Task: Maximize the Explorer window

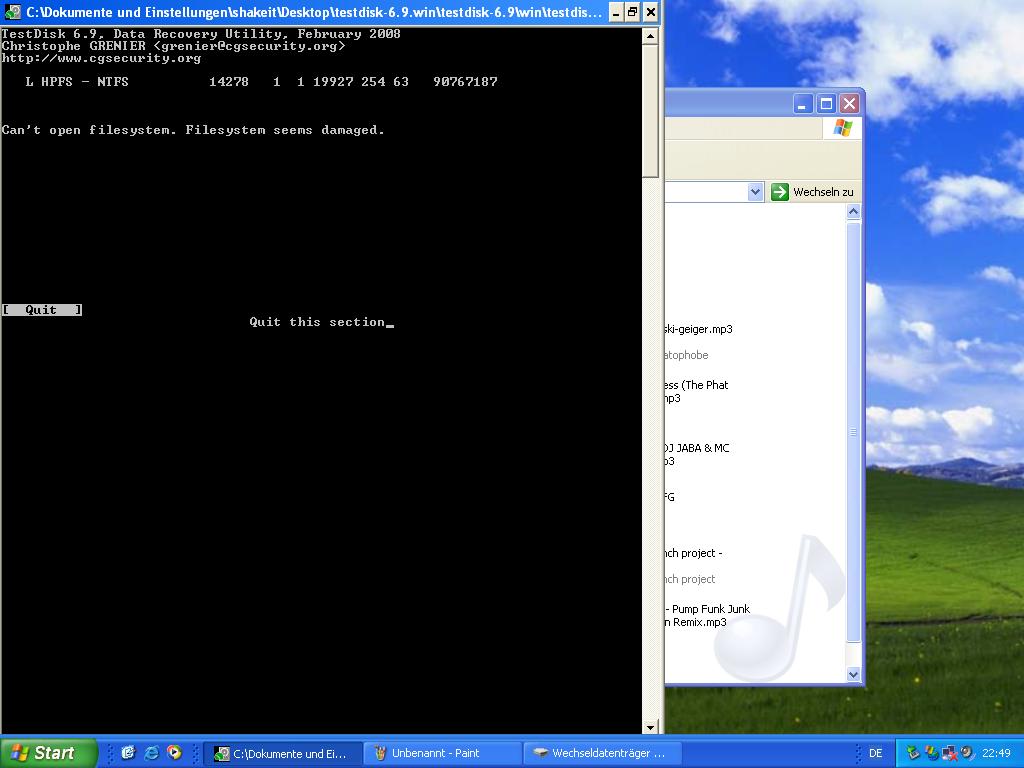Action: pyautogui.click(x=826, y=104)
